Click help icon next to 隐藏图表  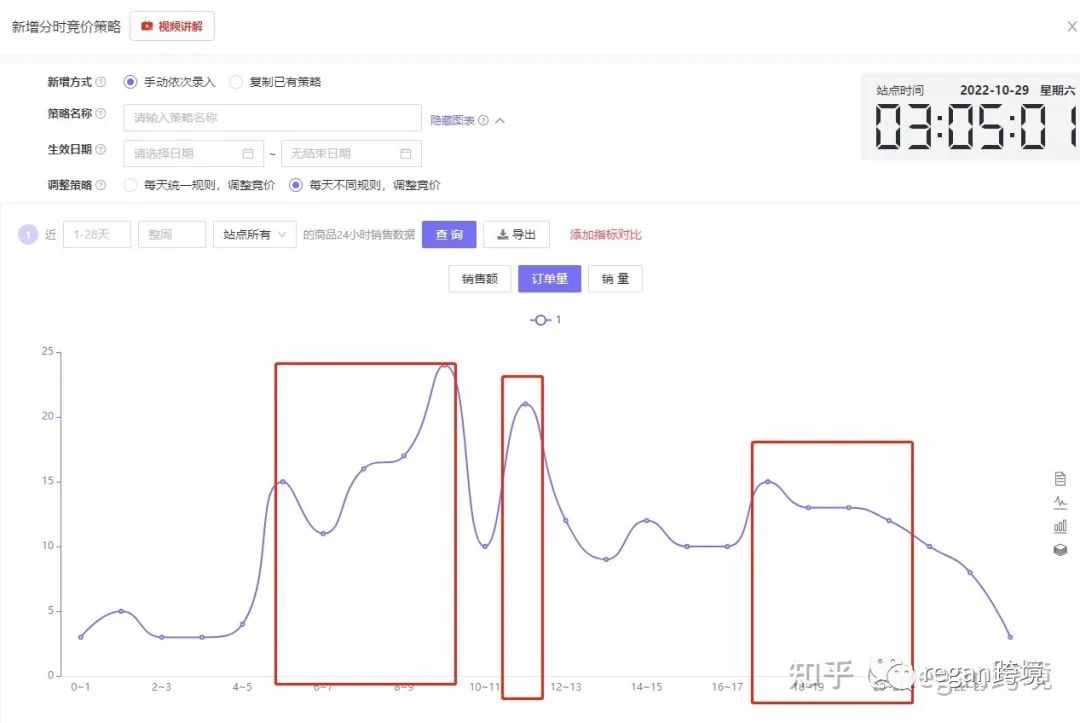click(x=484, y=120)
